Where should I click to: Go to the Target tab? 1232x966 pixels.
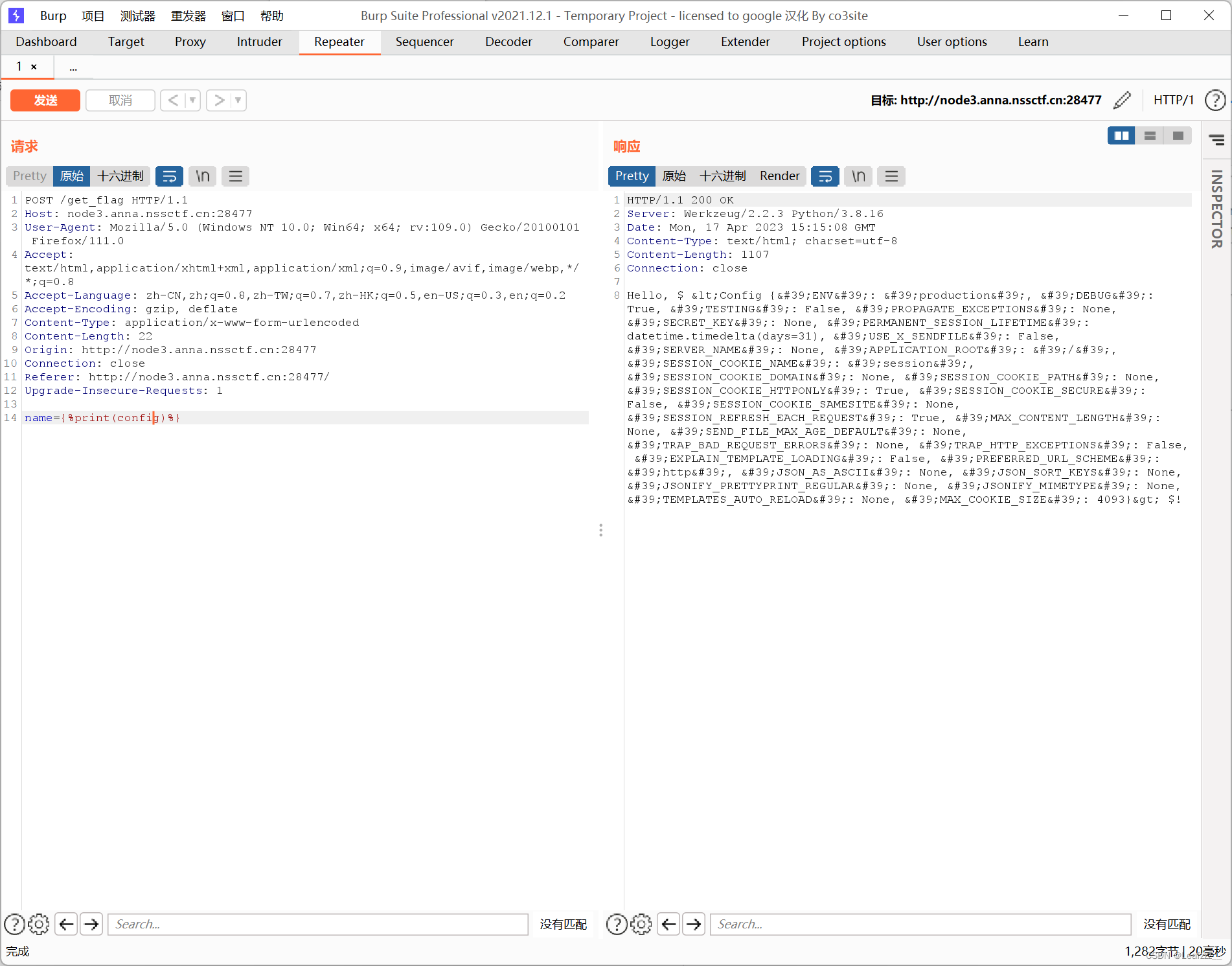click(126, 42)
